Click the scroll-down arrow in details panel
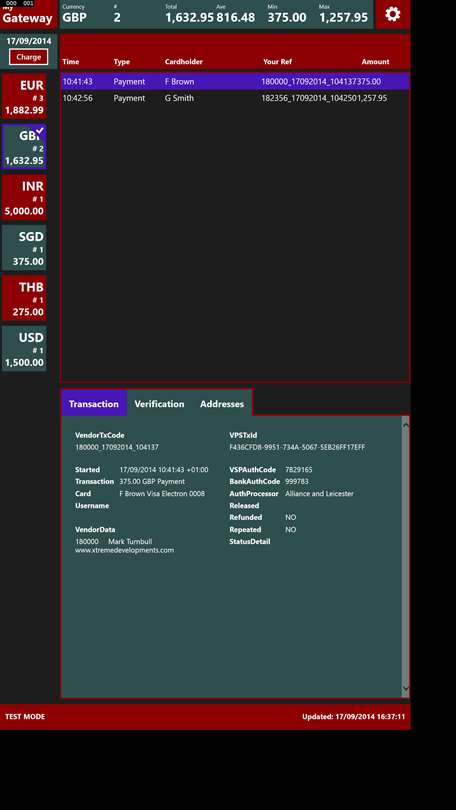This screenshot has height=810, width=456. click(405, 688)
